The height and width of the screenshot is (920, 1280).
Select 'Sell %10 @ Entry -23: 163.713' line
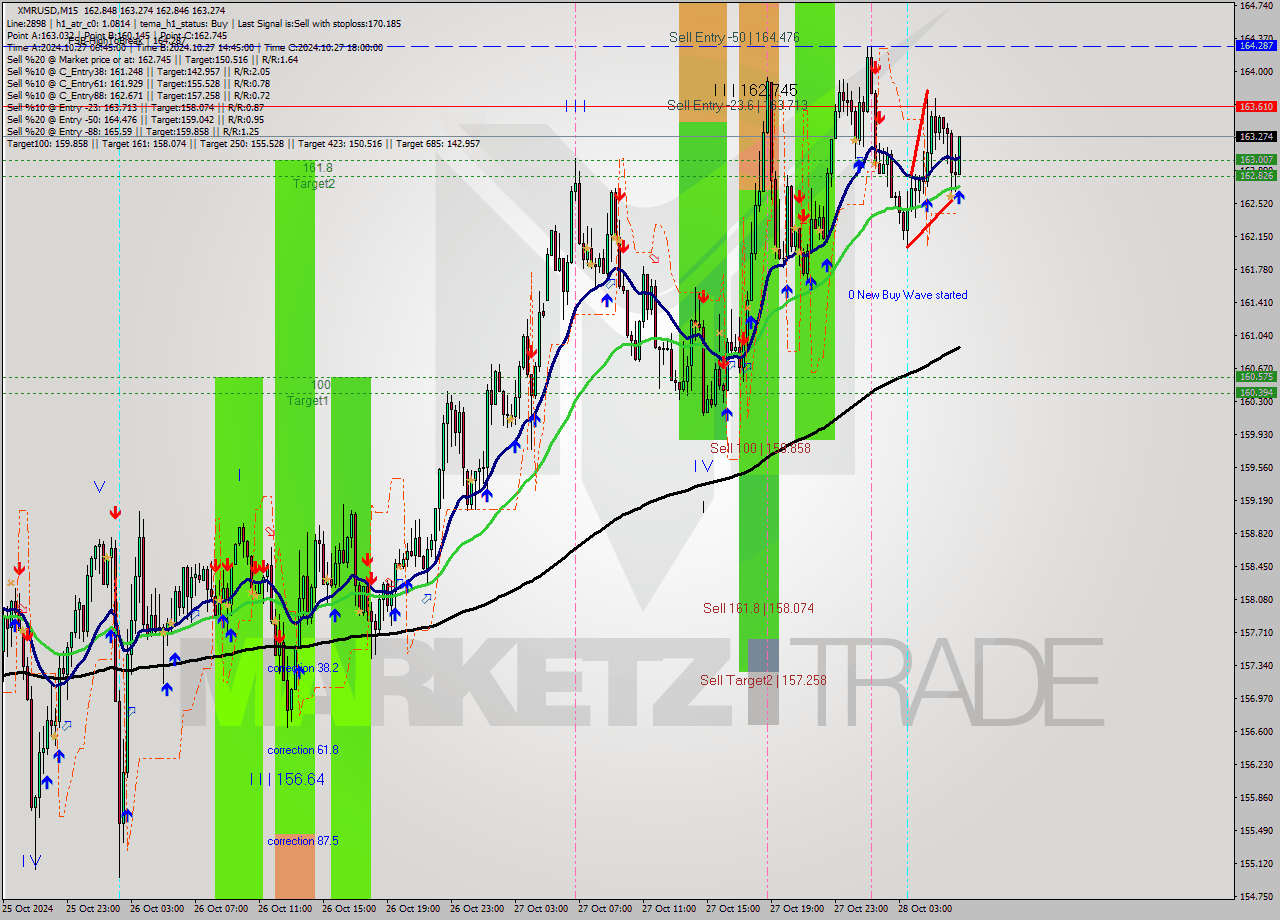point(135,108)
